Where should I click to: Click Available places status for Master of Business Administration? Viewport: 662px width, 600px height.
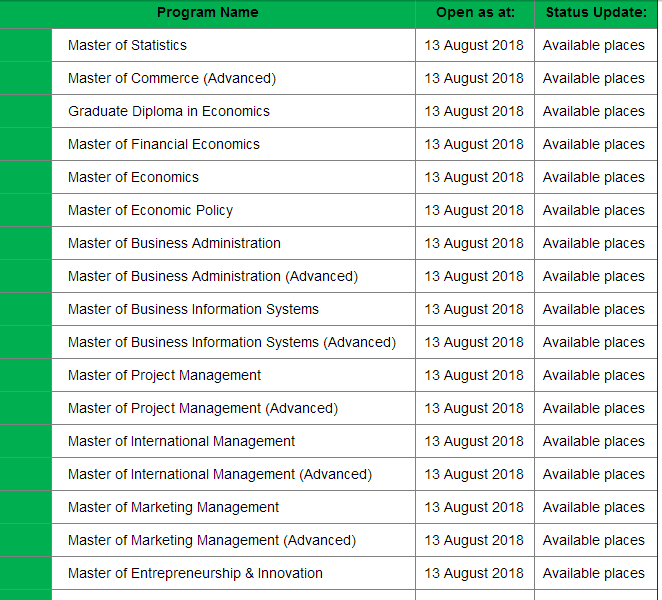tap(594, 243)
